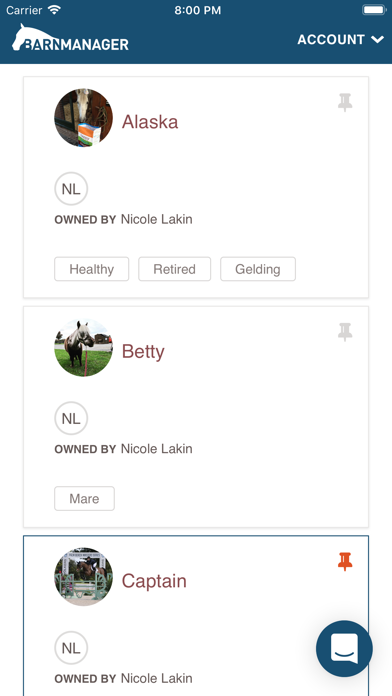The width and height of the screenshot is (392, 696).
Task: Open the chat support bubble
Action: [344, 649]
